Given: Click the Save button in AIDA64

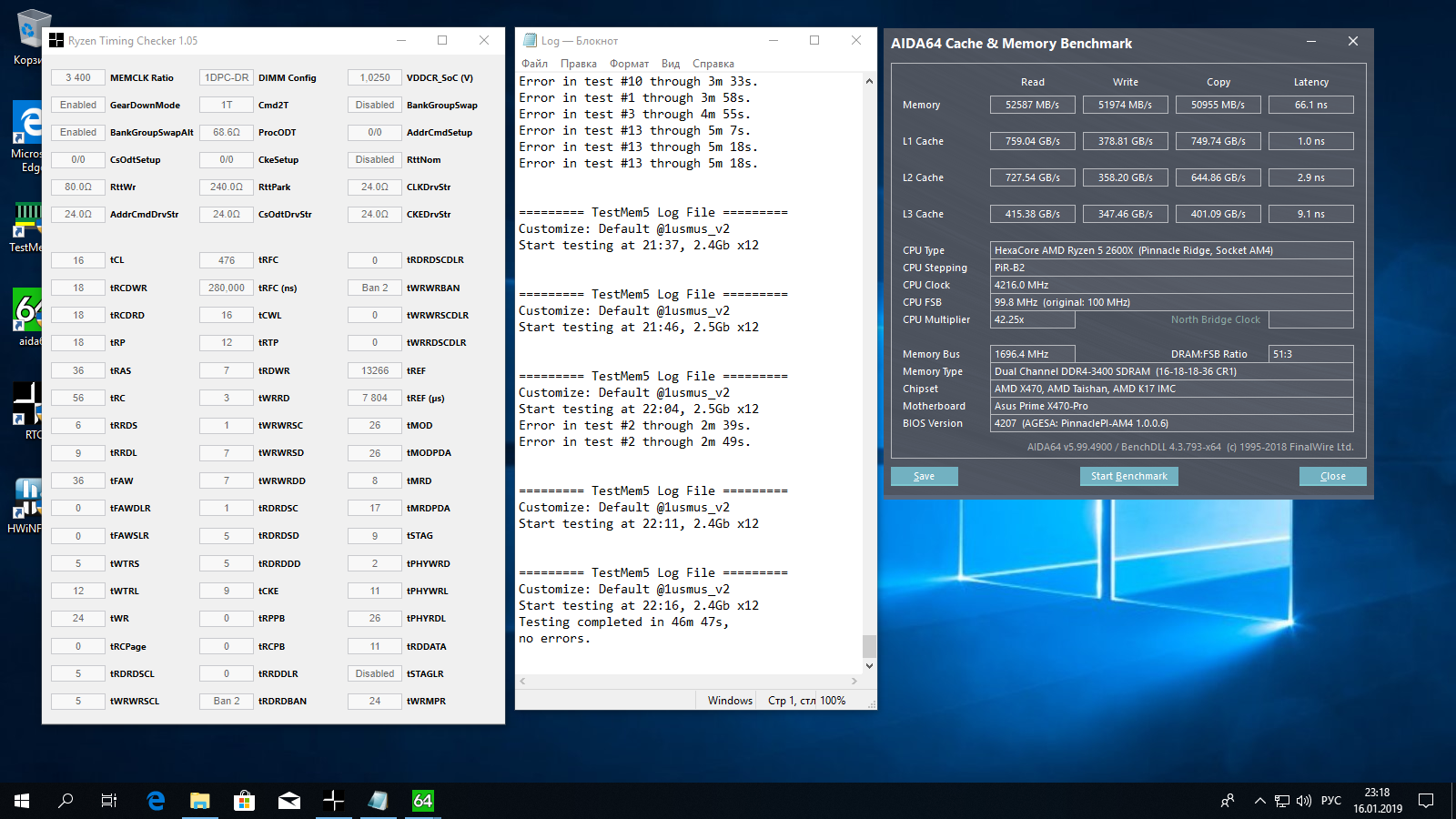Looking at the screenshot, I should [x=924, y=476].
